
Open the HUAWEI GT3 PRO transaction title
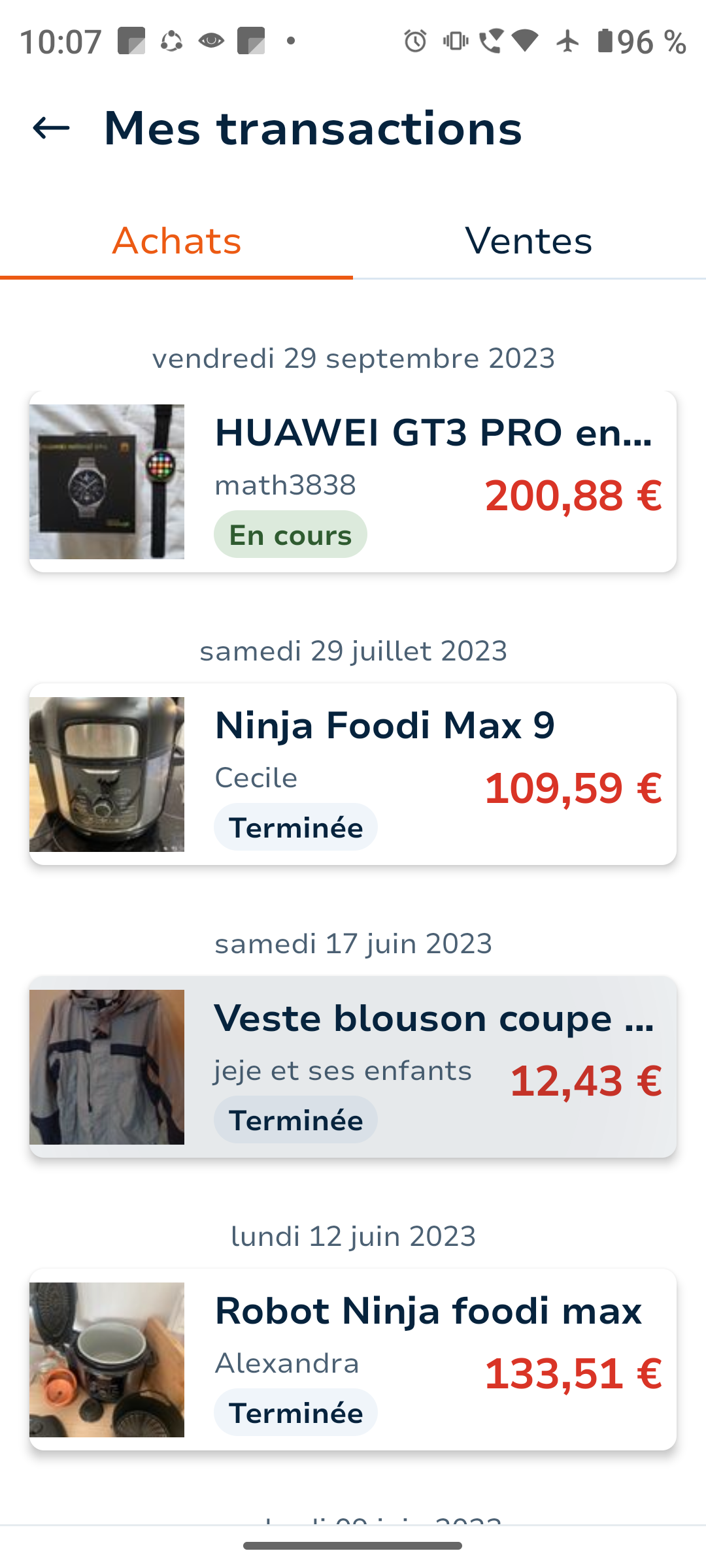coord(433,433)
